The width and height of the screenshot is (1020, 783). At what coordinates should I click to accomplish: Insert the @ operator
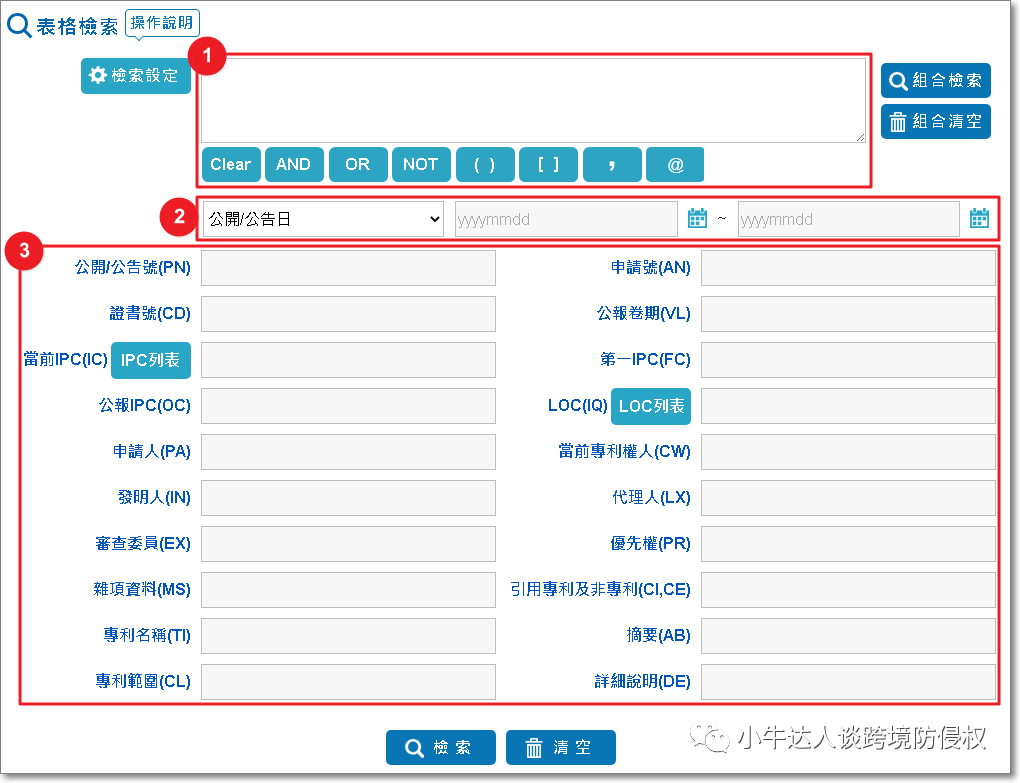pos(675,165)
